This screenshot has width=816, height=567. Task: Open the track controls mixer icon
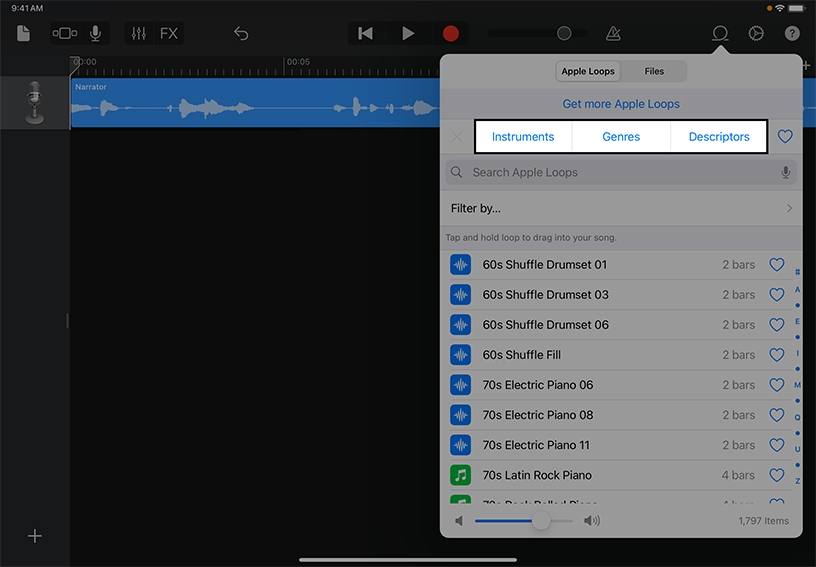[x=139, y=33]
